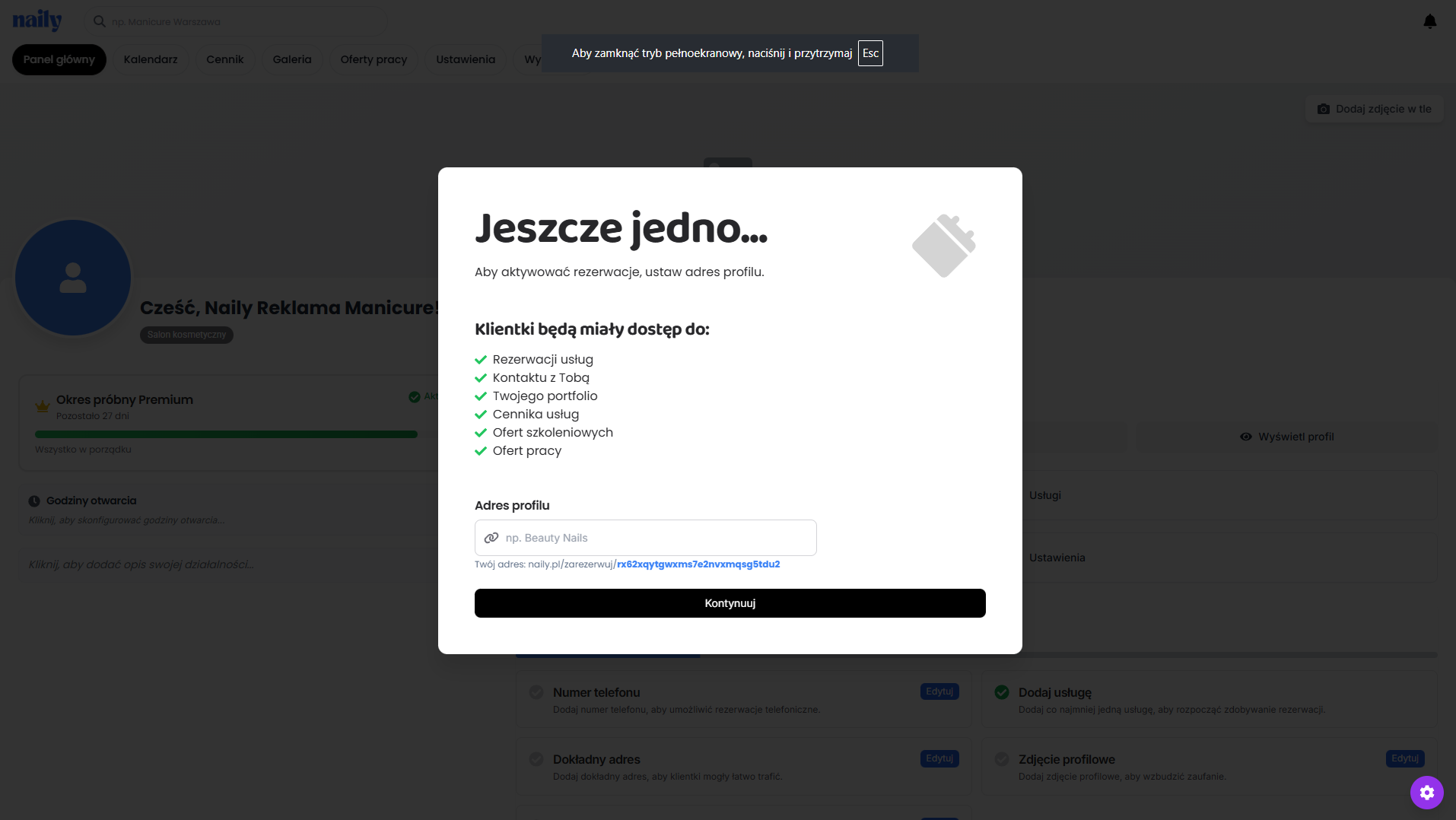1456x820 pixels.
Task: Click the blue profile avatar icon
Action: pos(72,277)
